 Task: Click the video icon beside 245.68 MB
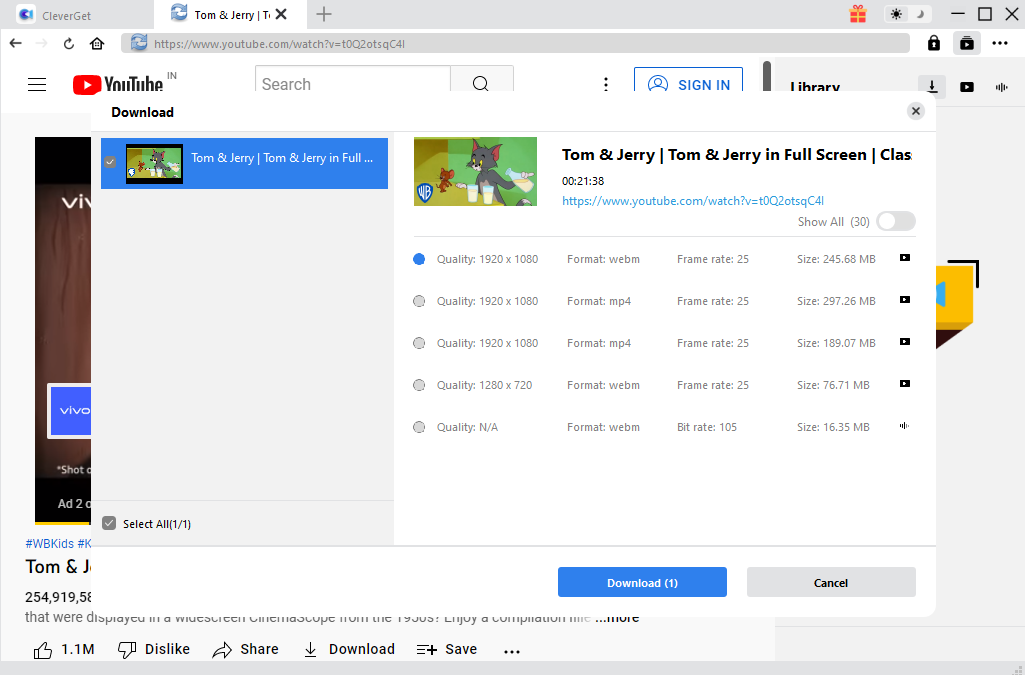(x=905, y=257)
